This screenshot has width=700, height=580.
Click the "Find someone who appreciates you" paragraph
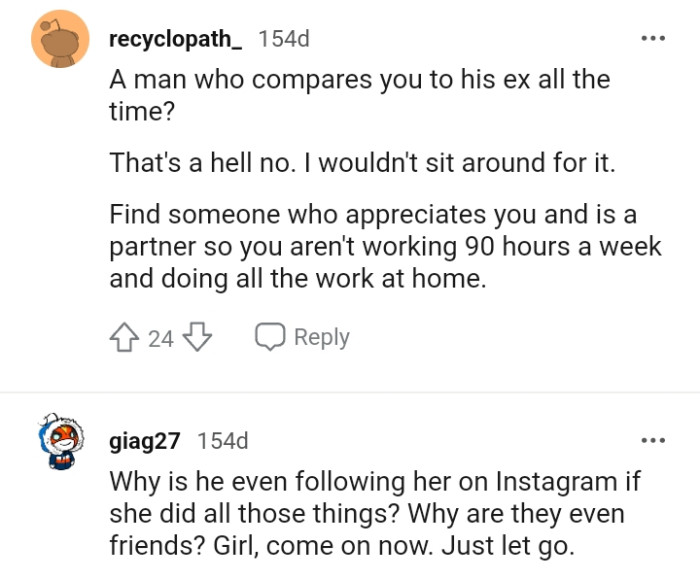point(385,246)
